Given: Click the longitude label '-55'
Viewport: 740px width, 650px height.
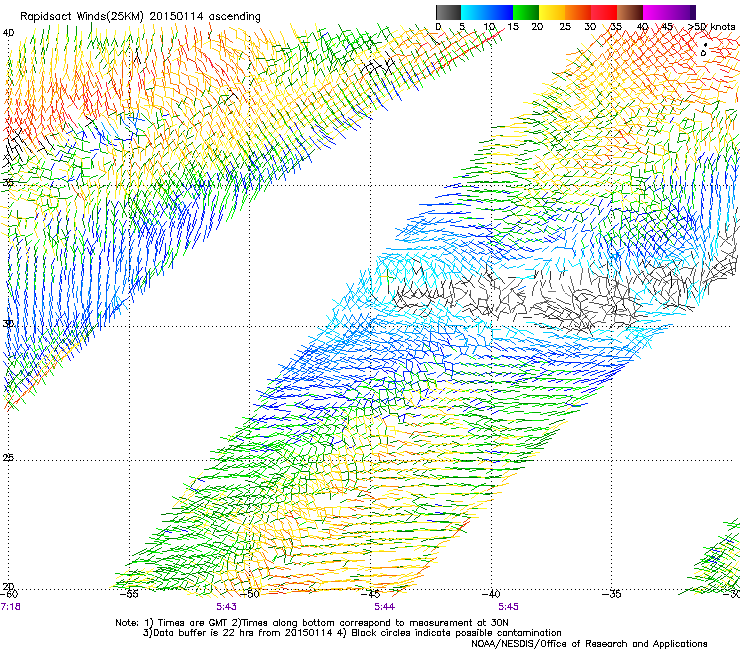Looking at the screenshot, I should tap(129, 594).
